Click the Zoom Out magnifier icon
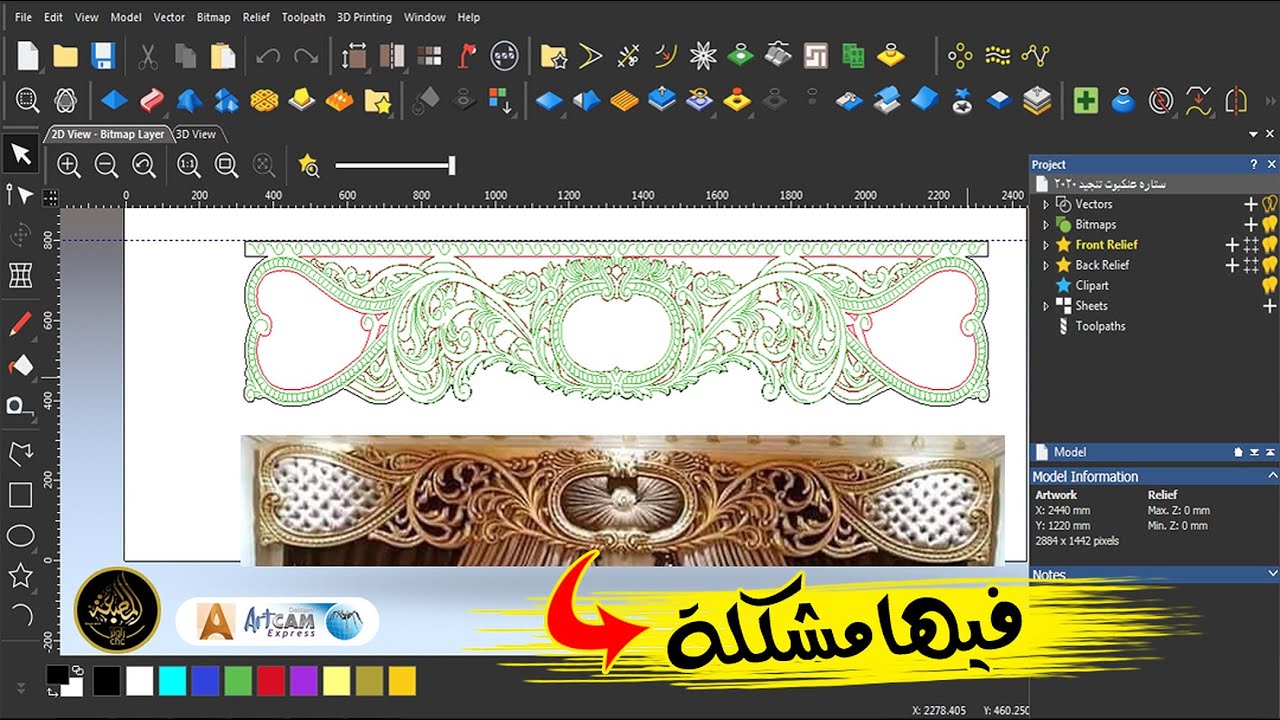The width and height of the screenshot is (1280, 720). pos(106,165)
